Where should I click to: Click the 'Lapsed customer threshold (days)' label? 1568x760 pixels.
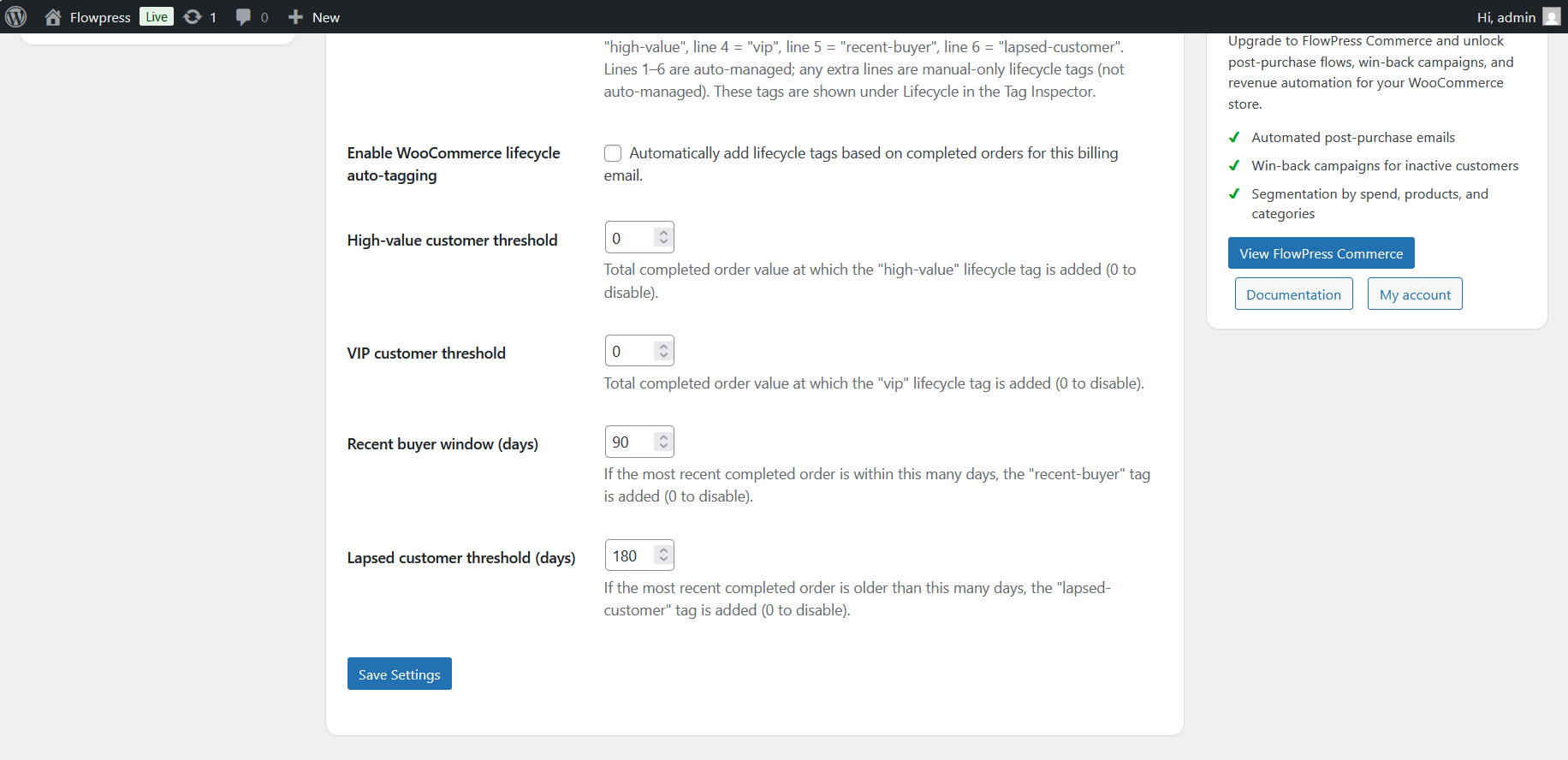pos(461,558)
